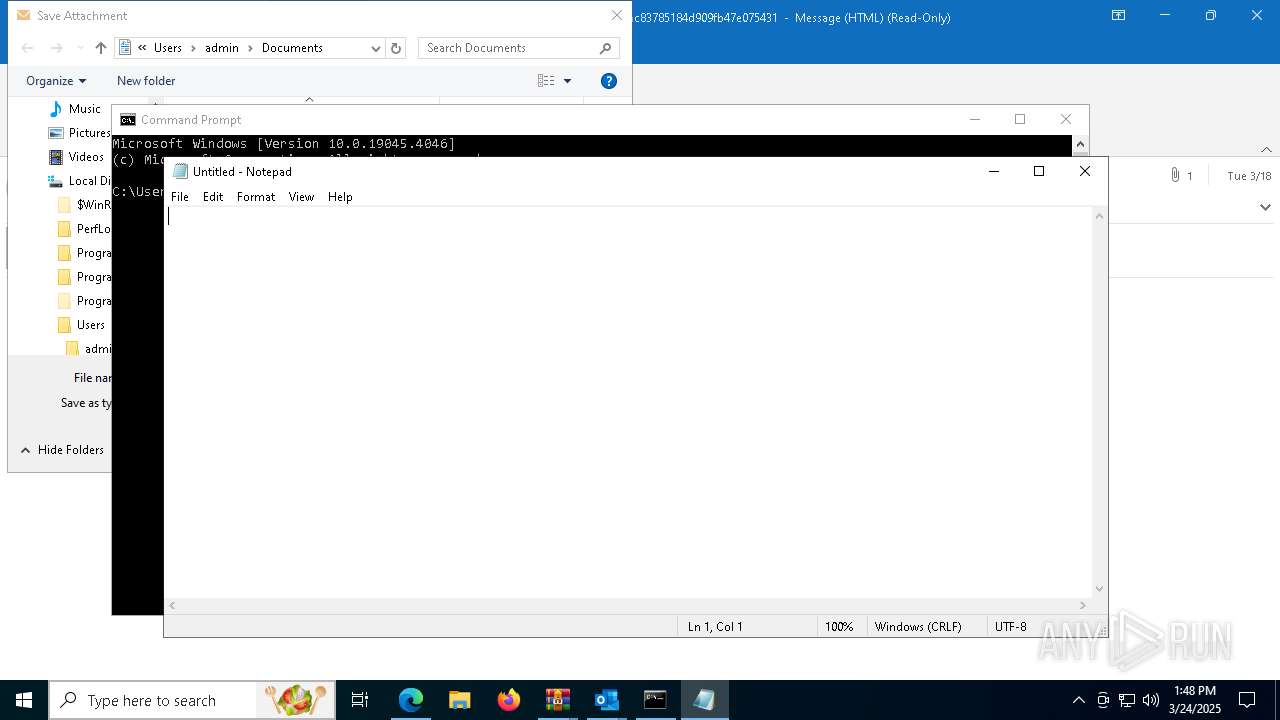This screenshot has height=720, width=1280.
Task: Click Documents in the address breadcrumb
Action: click(x=292, y=48)
